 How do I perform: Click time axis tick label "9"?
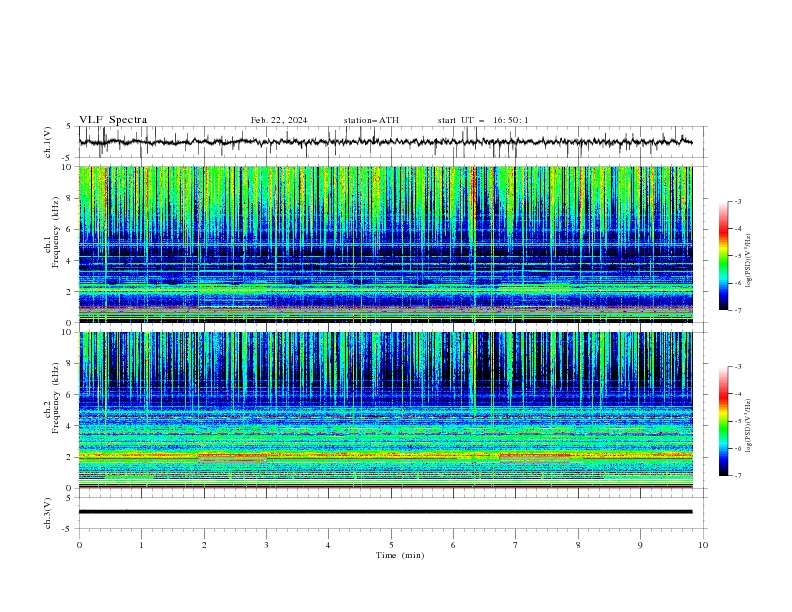(640, 545)
